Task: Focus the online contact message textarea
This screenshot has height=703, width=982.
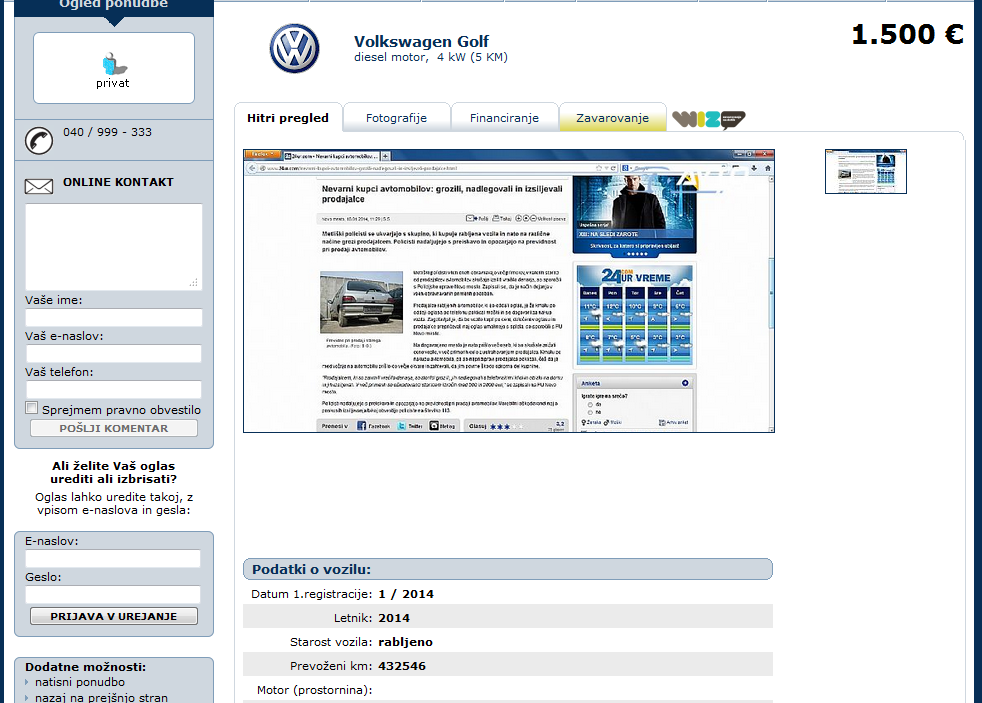Action: [113, 247]
